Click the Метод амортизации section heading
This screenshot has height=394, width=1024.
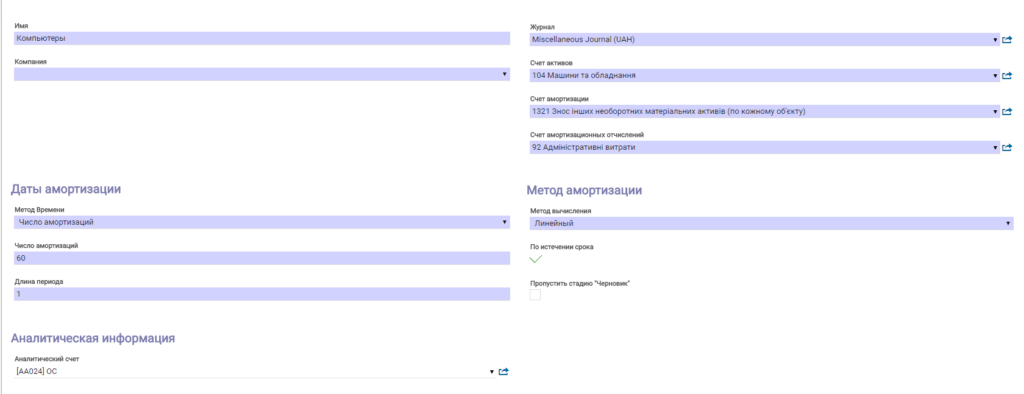point(584,190)
